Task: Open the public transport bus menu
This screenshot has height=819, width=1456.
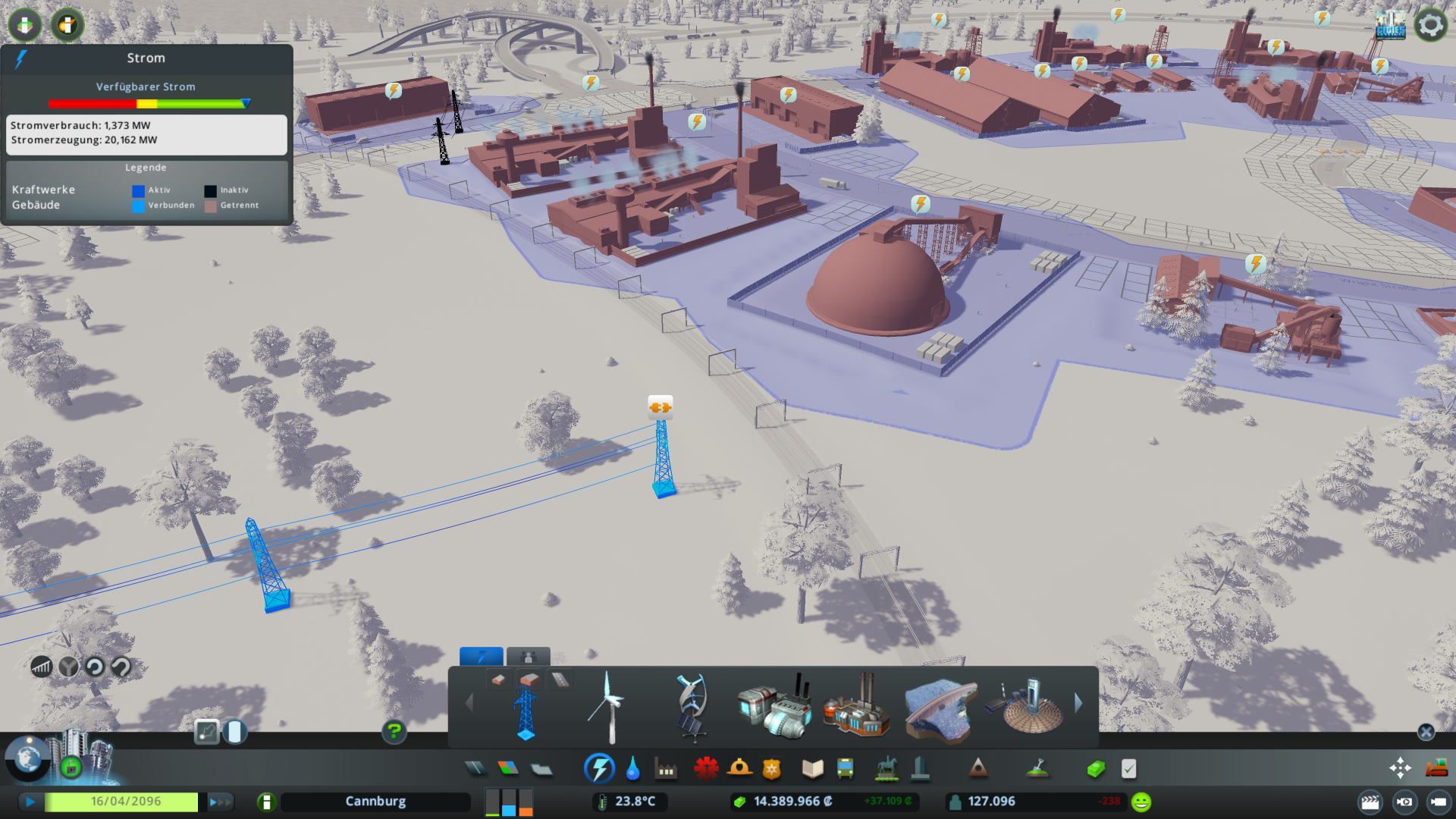Action: (x=845, y=769)
